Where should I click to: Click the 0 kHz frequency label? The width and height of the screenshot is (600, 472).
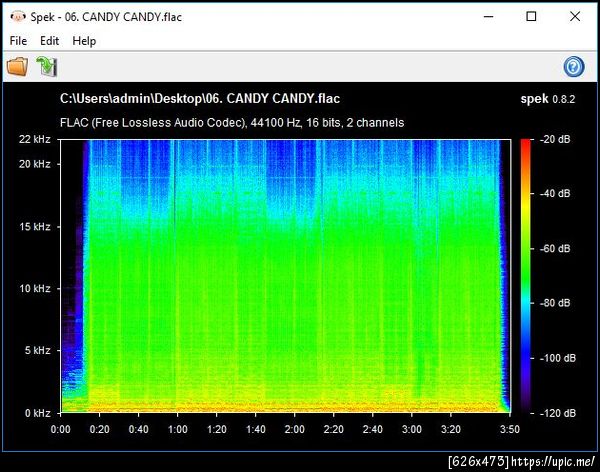tap(38, 413)
